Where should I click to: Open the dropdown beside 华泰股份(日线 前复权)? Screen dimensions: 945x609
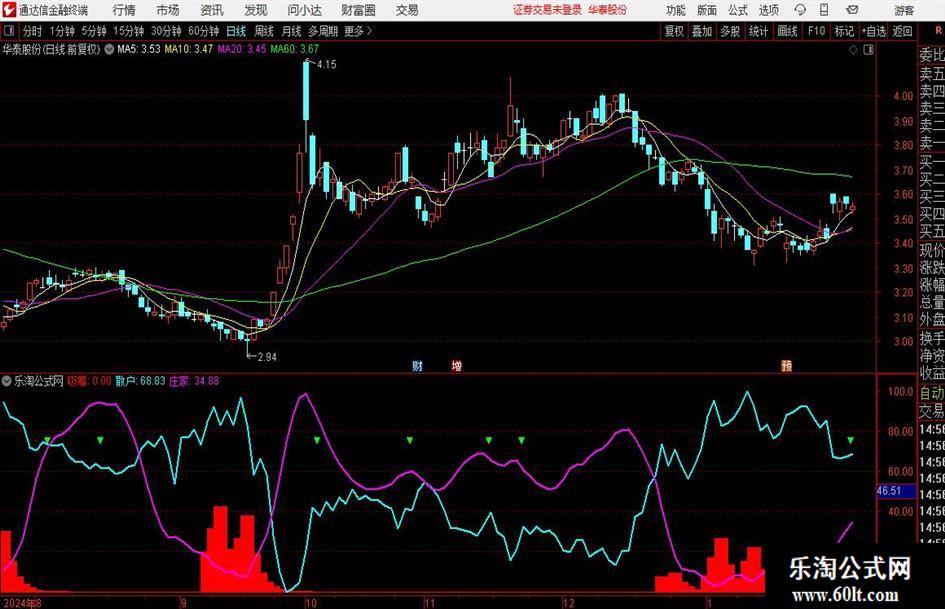pyautogui.click(x=109, y=49)
